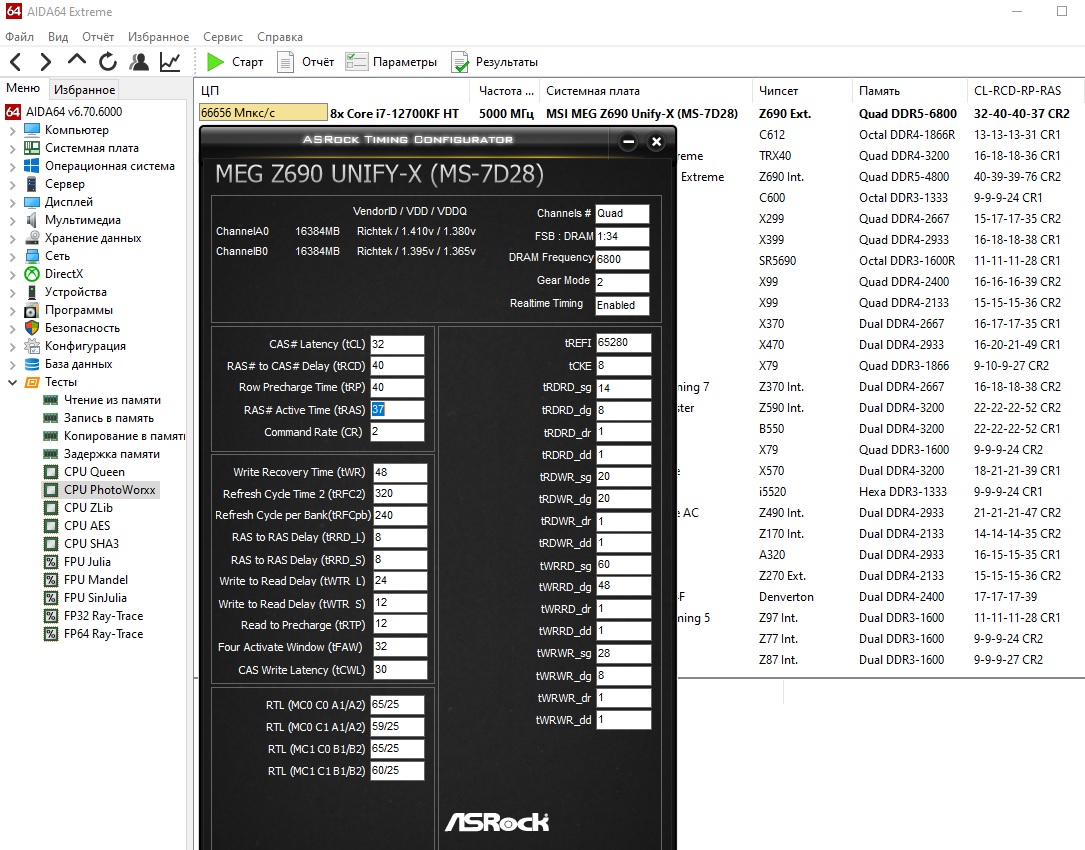Screen dimensions: 1085x850
Task: Start the benchmark with green Старт button
Action: point(235,62)
